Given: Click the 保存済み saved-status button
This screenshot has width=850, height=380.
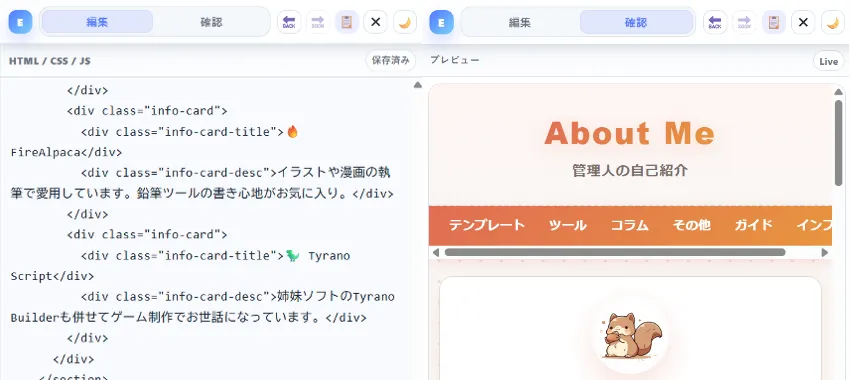Looking at the screenshot, I should (391, 61).
